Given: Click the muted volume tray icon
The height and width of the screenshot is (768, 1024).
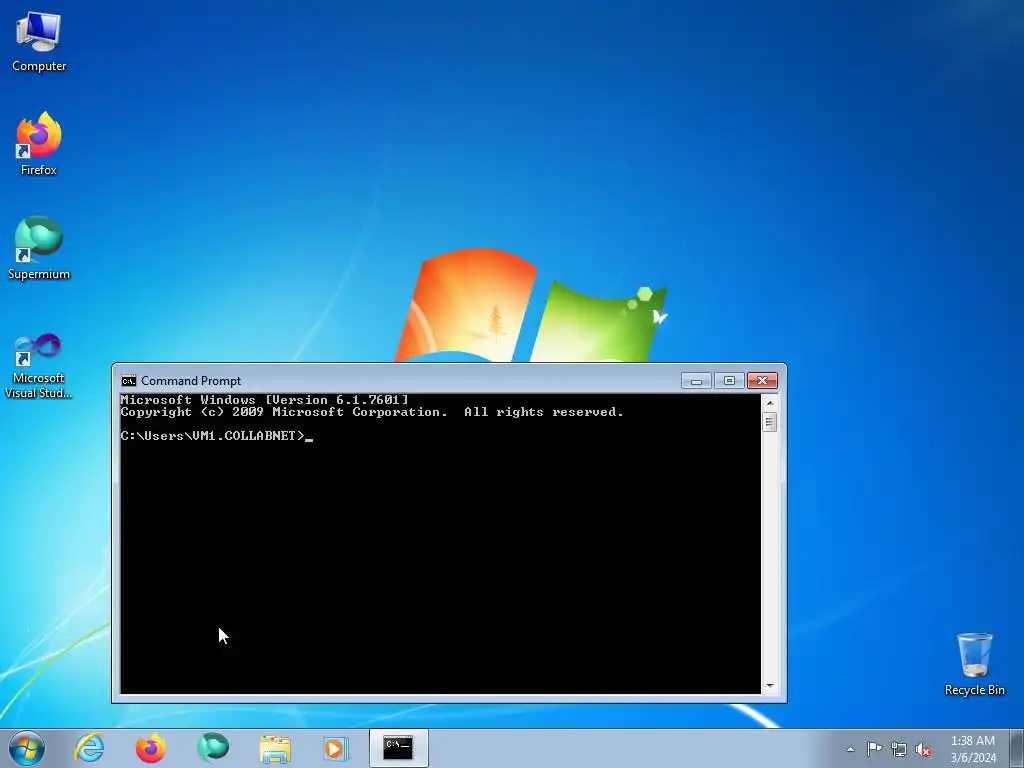Looking at the screenshot, I should [x=923, y=749].
